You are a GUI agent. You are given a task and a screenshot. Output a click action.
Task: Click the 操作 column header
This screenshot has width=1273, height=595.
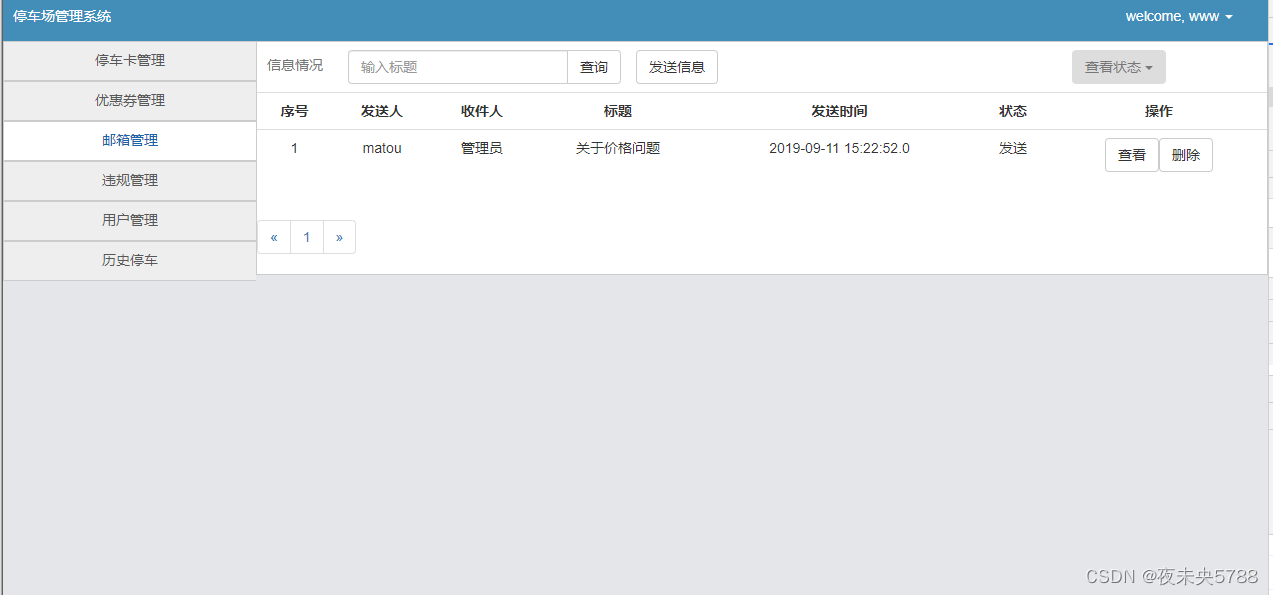pos(1159,111)
